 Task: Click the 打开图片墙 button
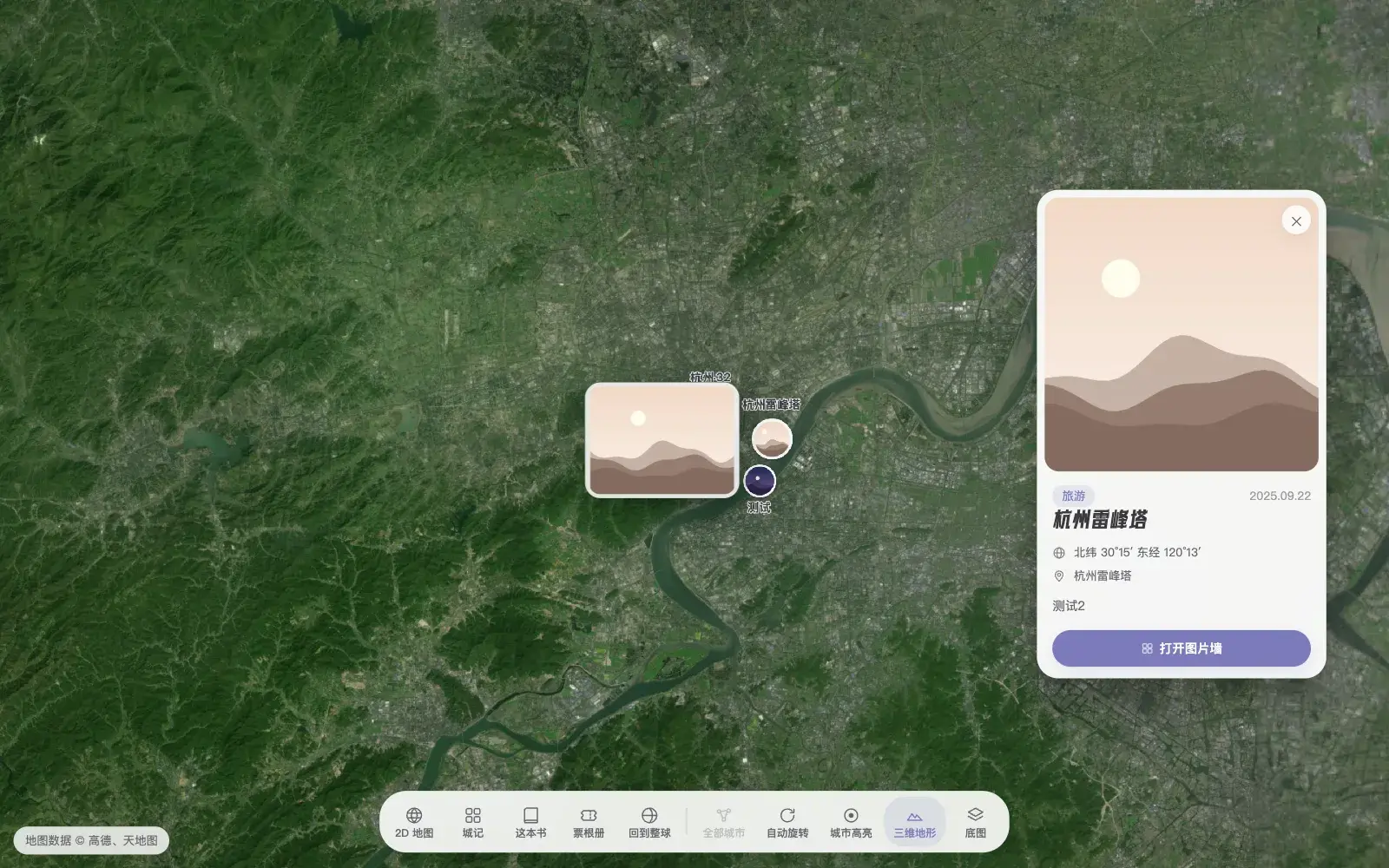(x=1182, y=648)
